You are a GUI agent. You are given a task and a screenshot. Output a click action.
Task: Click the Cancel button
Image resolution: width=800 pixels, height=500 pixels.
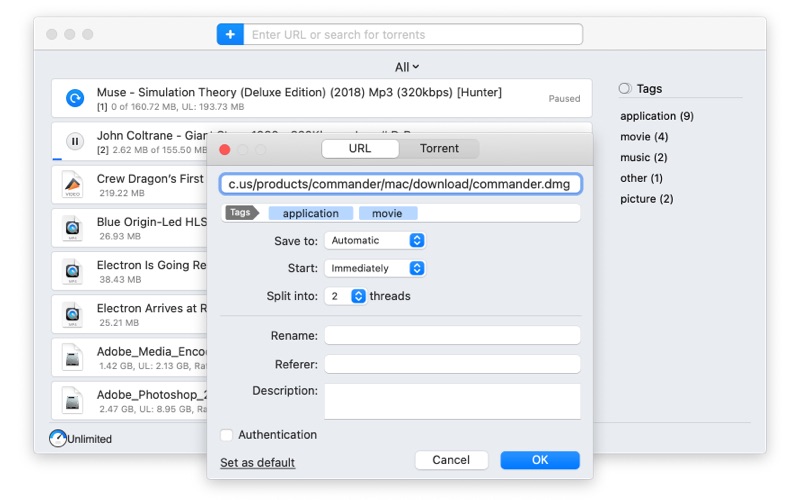451,460
